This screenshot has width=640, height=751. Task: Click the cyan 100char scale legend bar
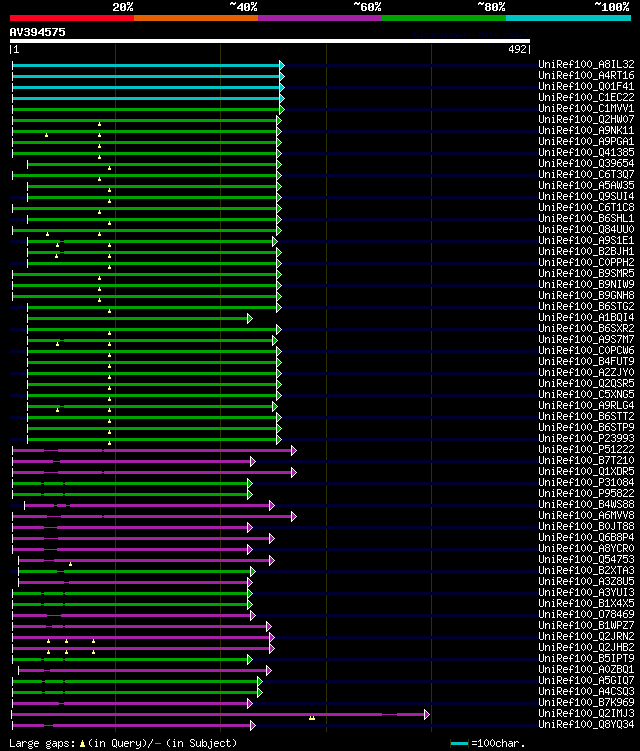pyautogui.click(x=459, y=743)
